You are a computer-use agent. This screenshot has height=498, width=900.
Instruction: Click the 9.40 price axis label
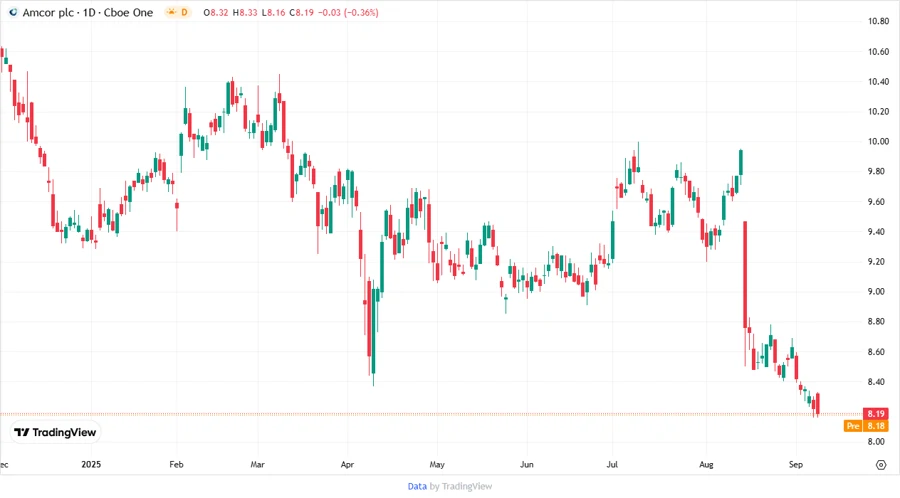878,232
